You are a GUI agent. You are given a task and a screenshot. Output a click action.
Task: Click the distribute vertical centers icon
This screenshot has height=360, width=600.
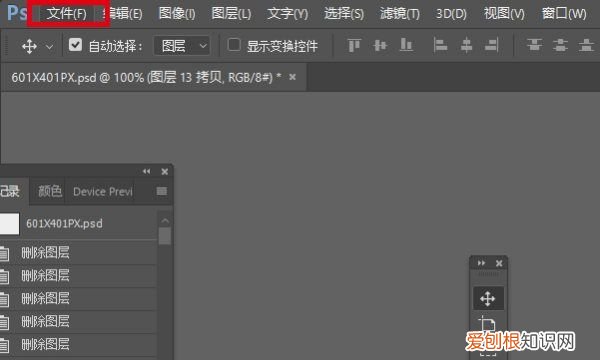(560, 45)
